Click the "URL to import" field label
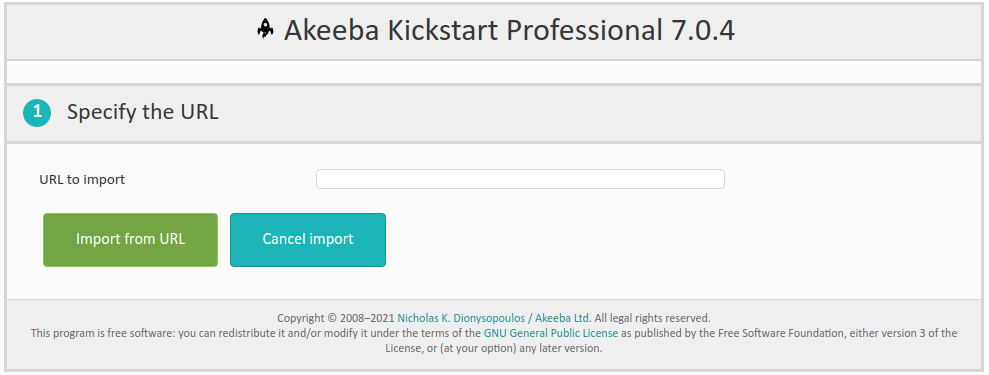989x375 pixels. point(82,180)
